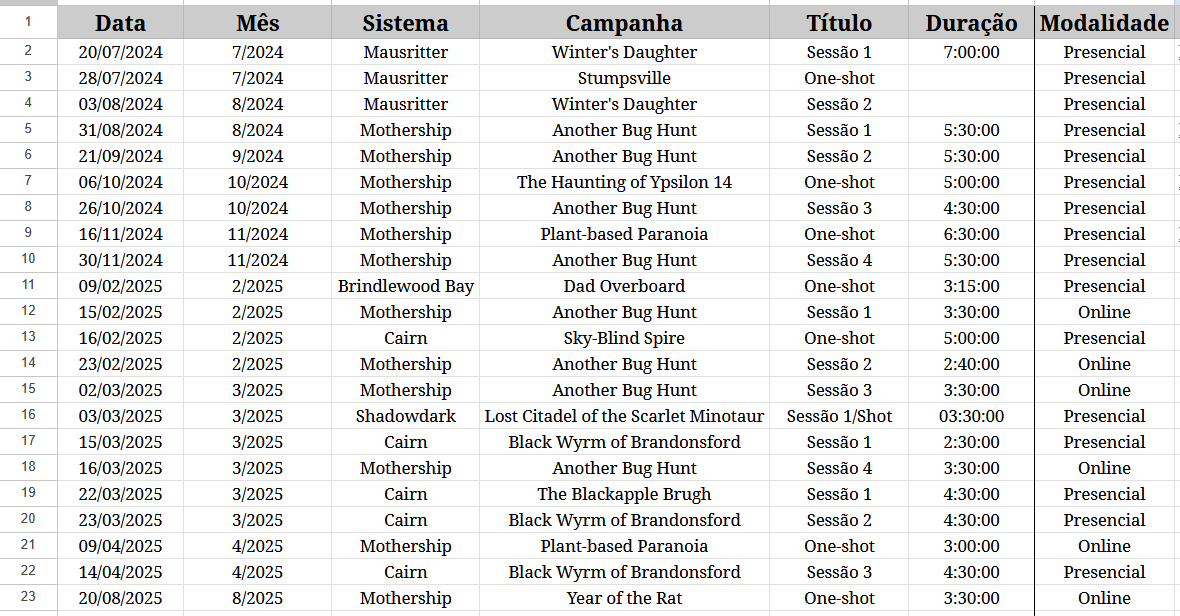1180x616 pixels.
Task: Click the 'Sky-Blind Spire' campaign cell
Action: pos(624,338)
